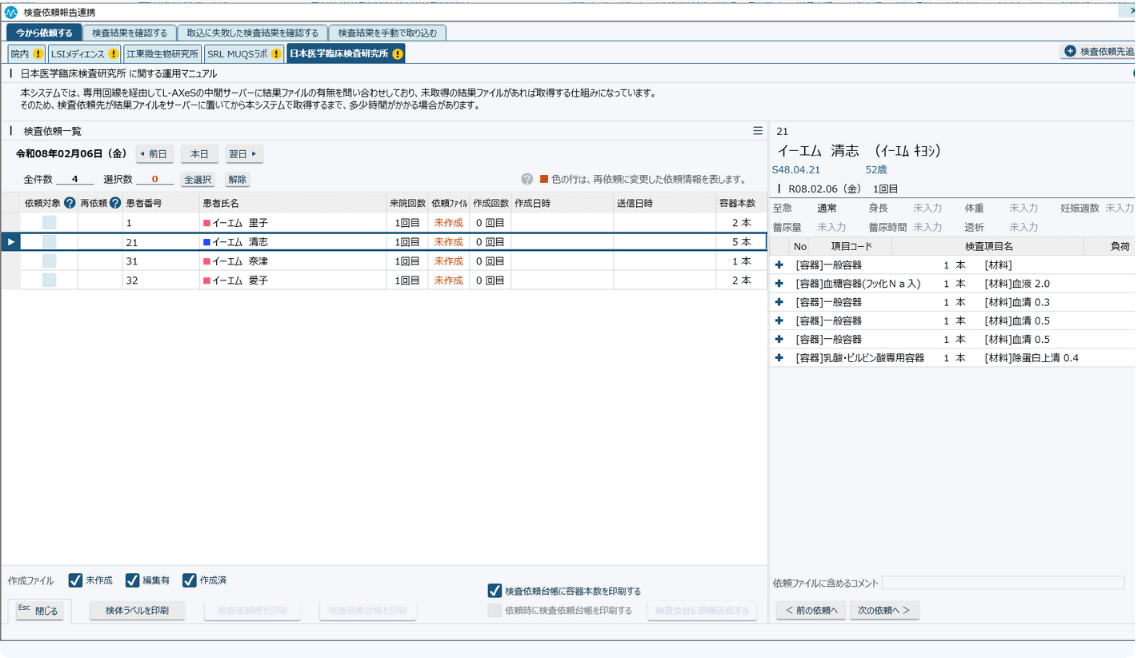1136x658 pixels.
Task: Click the gray help icon above the table legend
Action: [527, 180]
